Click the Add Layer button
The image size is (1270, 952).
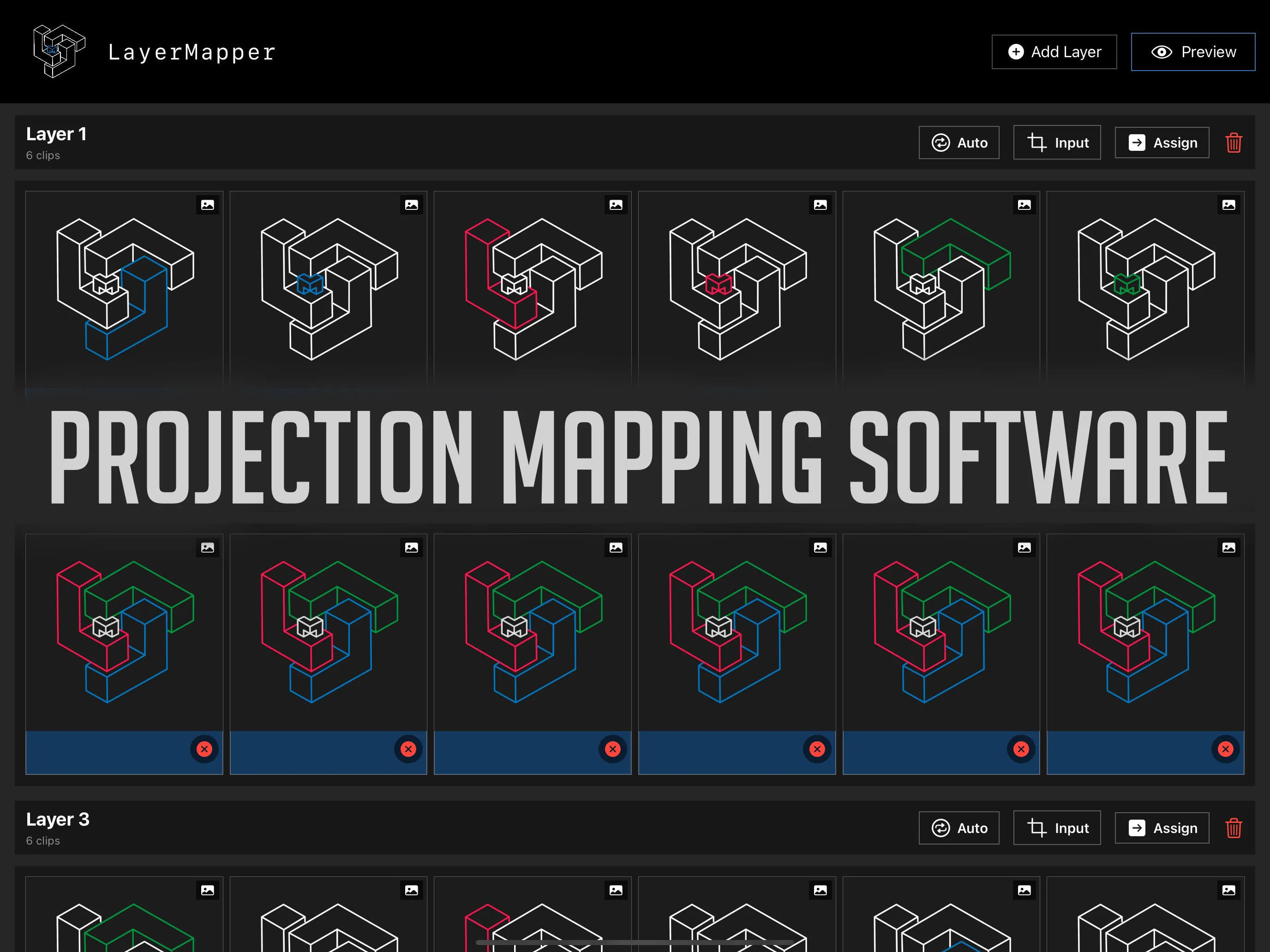1054,52
